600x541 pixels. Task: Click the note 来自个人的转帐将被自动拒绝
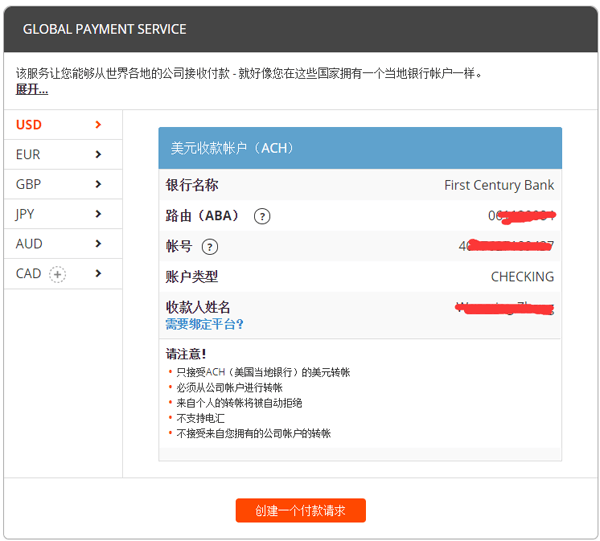pos(239,403)
